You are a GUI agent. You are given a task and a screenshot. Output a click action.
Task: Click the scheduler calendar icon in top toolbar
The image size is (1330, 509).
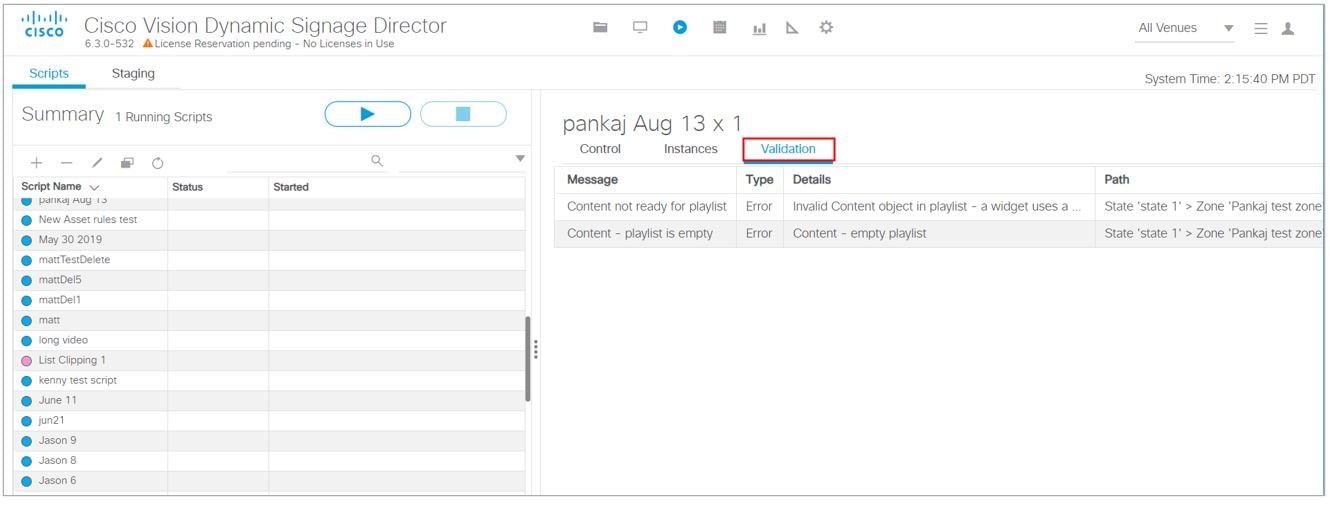719,28
